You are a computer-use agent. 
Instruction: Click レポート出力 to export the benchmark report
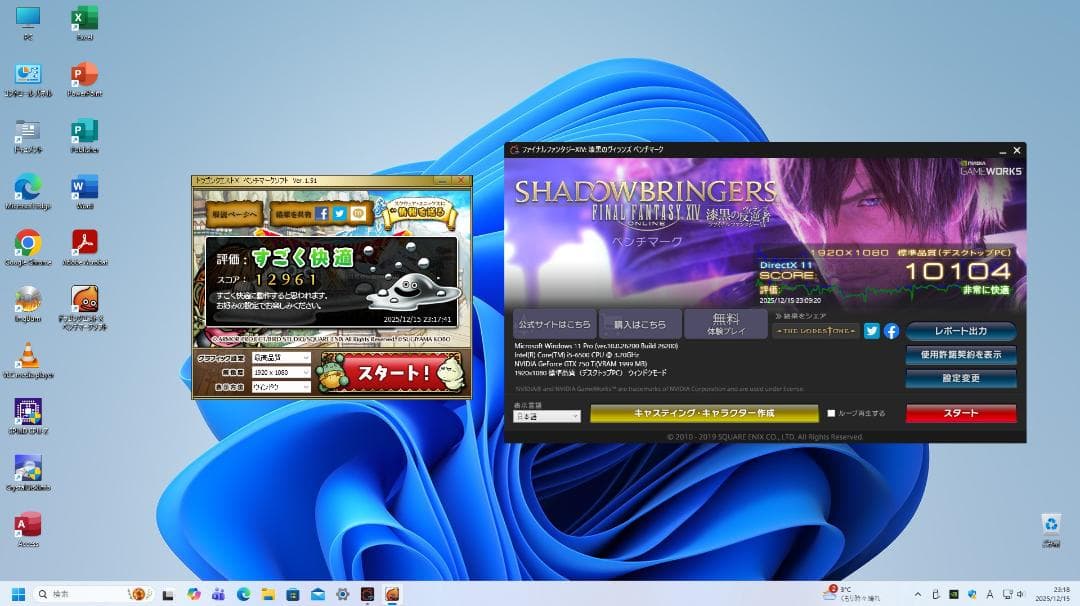959,331
